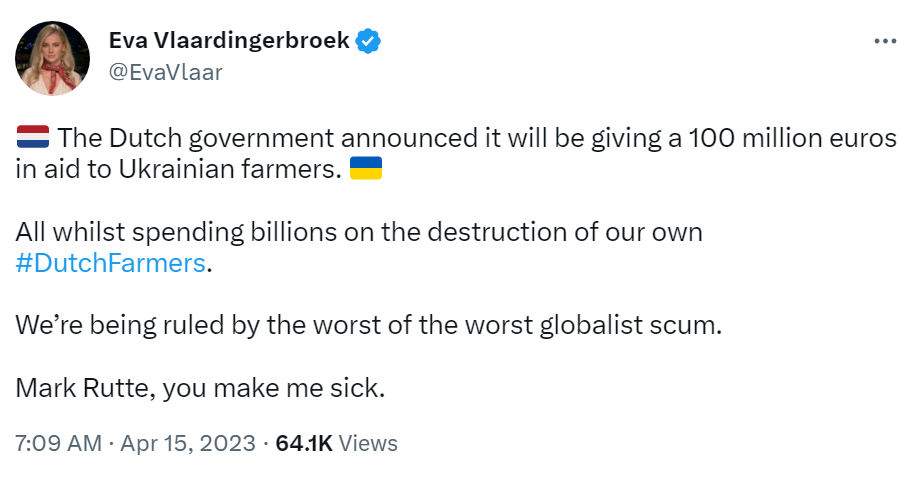
Task: Click the @EvaVlaar handle
Action: coord(165,71)
